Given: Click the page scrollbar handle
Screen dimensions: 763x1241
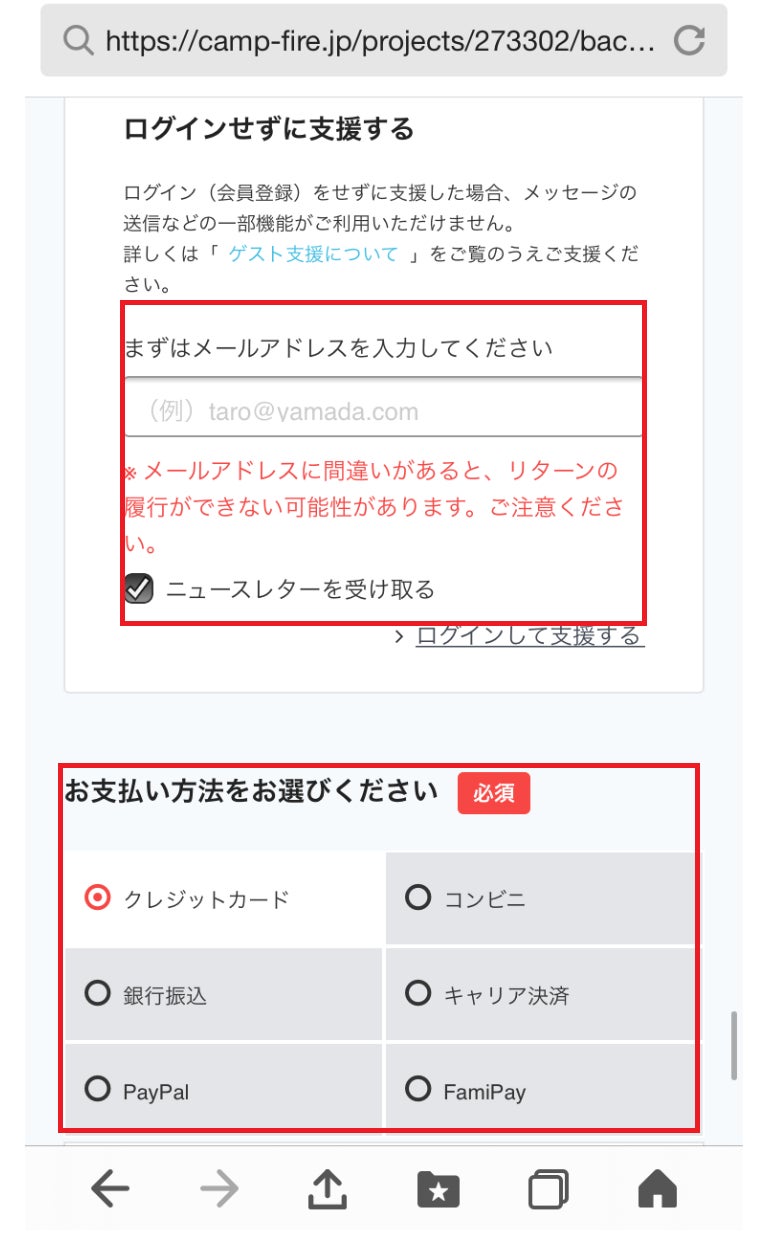Looking at the screenshot, I should pos(735,1045).
